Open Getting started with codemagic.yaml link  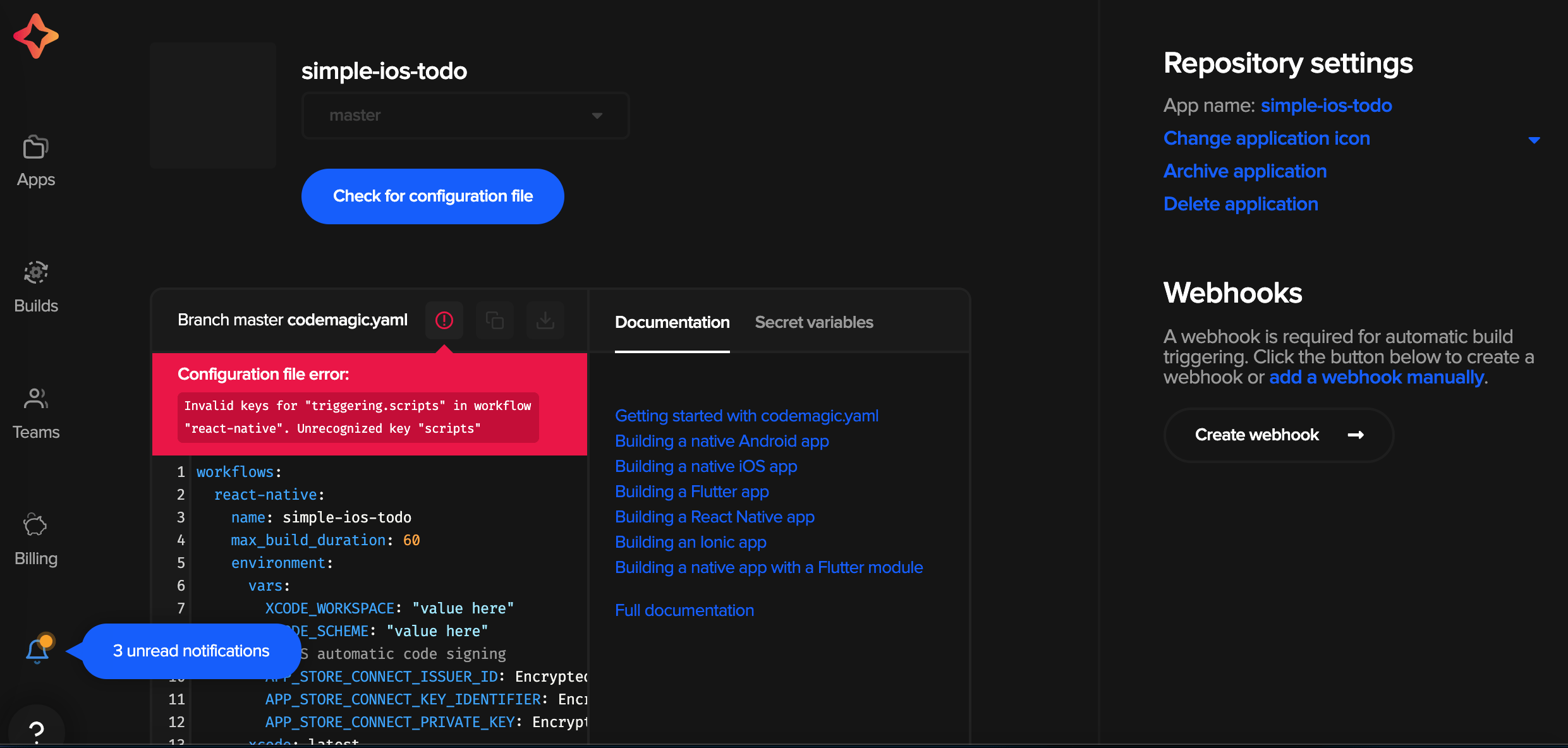(746, 416)
